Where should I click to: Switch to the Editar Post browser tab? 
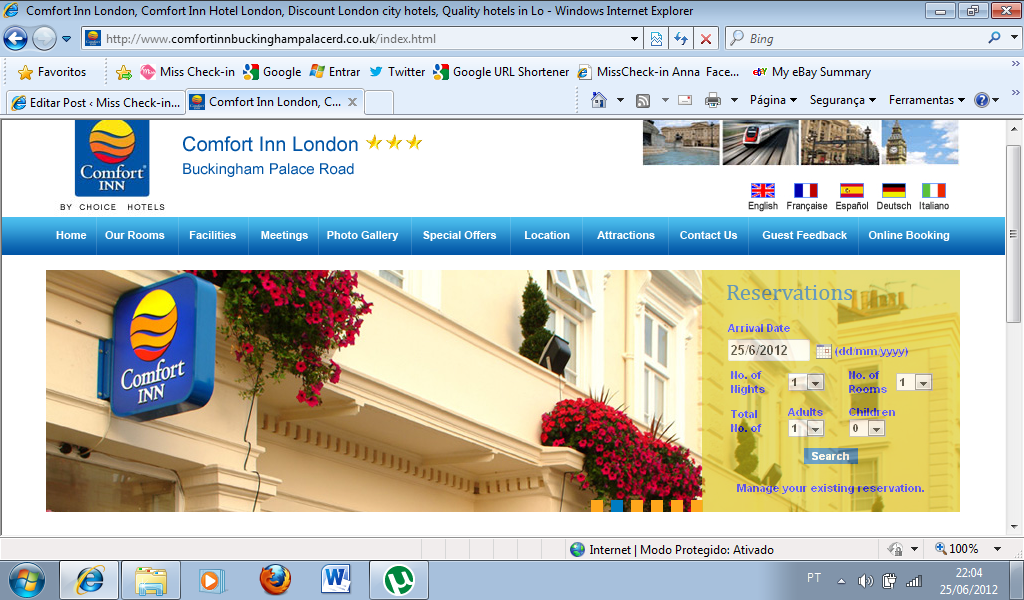coord(95,102)
